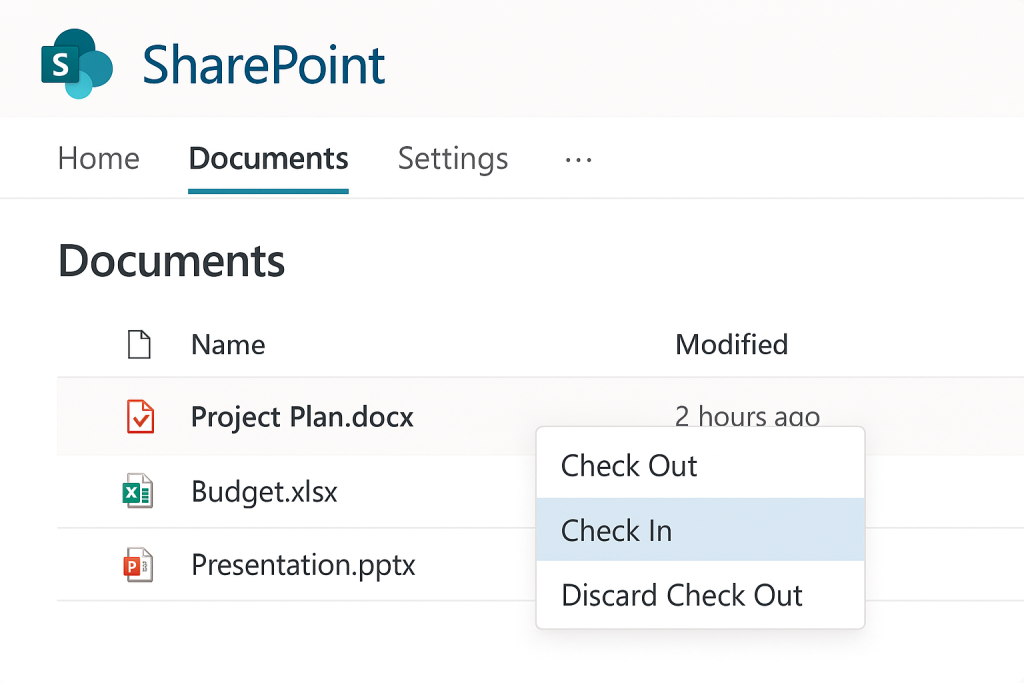Click the Excel icon beside Budget.xlsx

[x=137, y=492]
